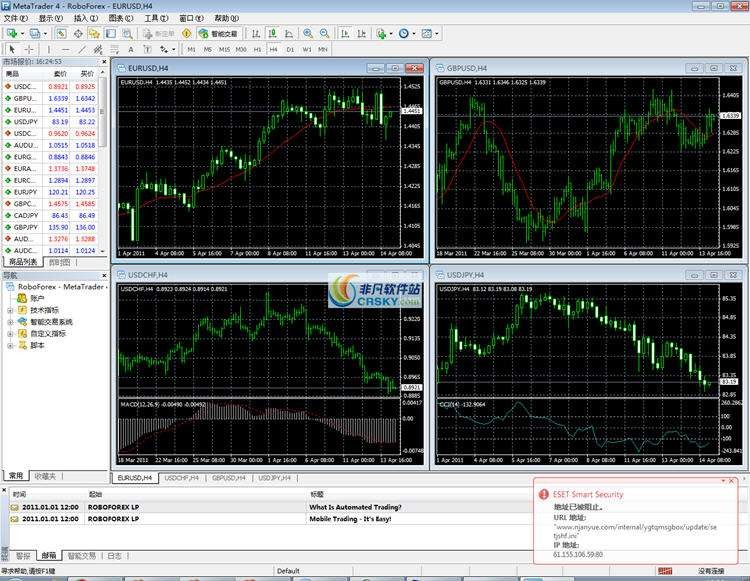Toggle the Data Window crosshair-target icon
This screenshot has height=581, width=750.
coord(78,33)
